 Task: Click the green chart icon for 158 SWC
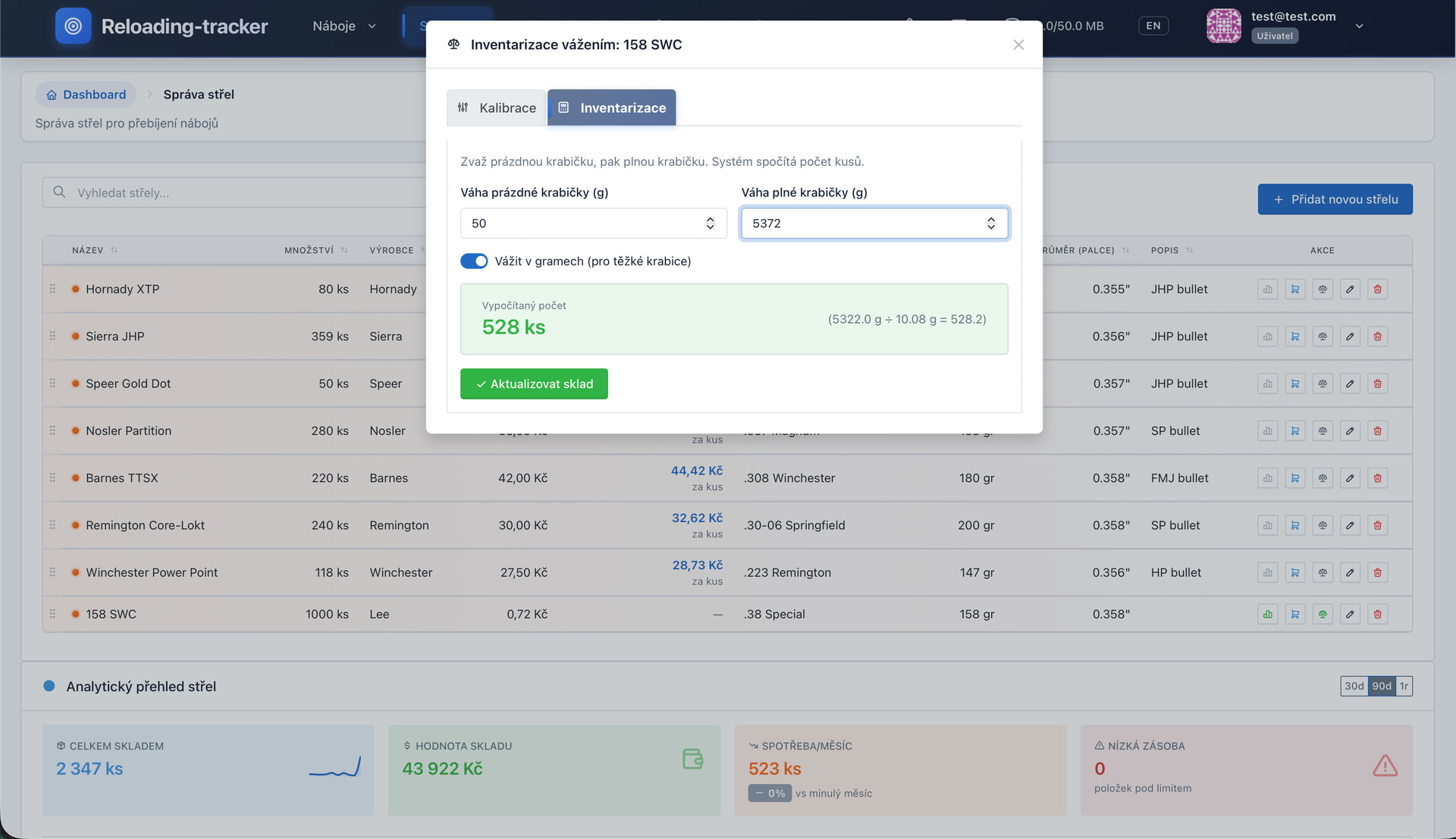pos(1268,614)
